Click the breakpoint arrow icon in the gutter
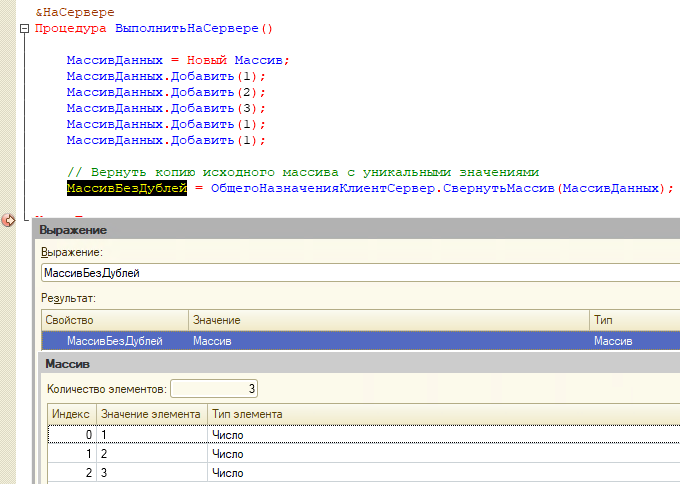This screenshot has height=484, width=680. click(x=9, y=219)
